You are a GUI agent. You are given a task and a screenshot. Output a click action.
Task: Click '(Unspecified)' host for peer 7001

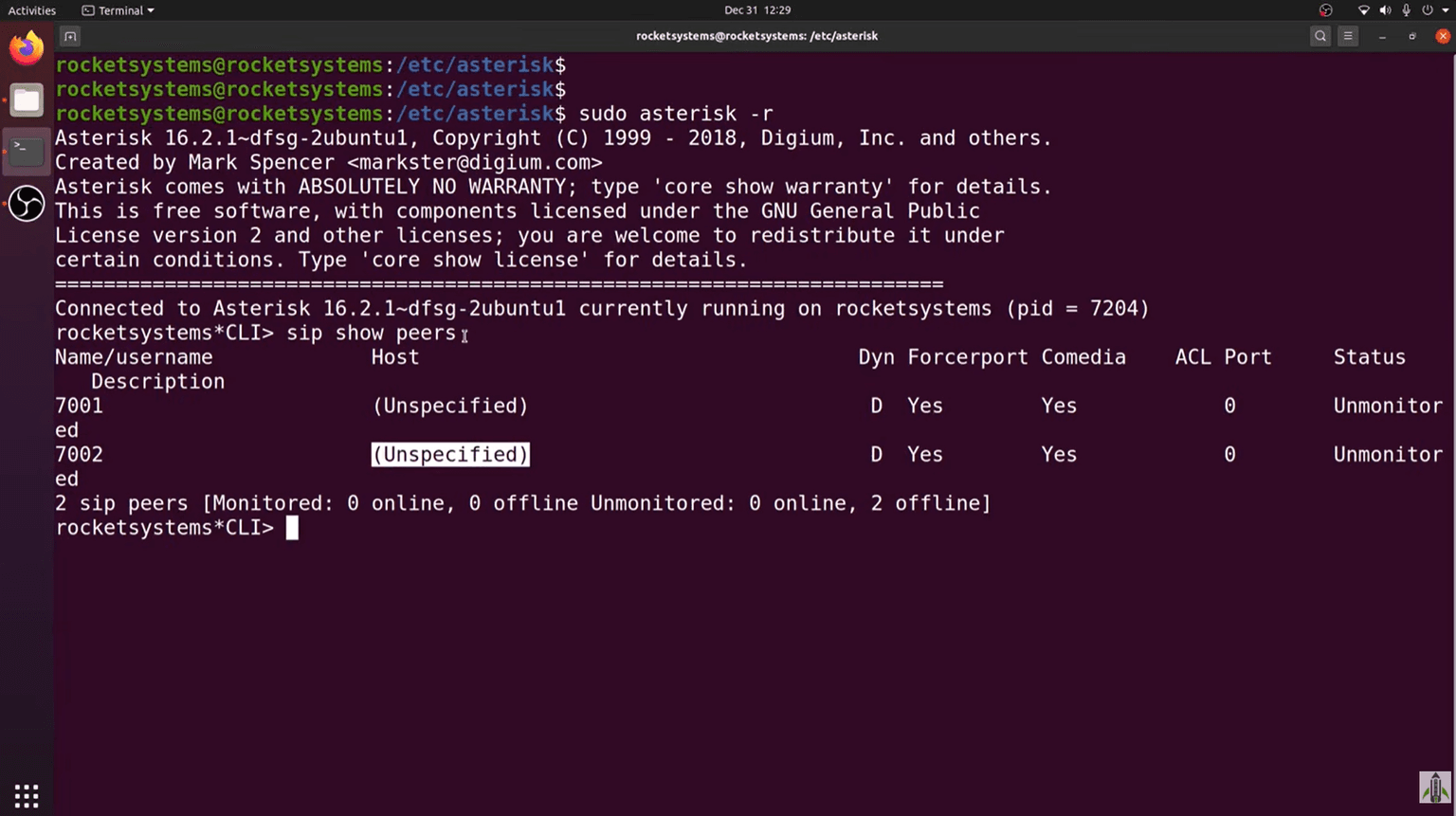point(450,406)
